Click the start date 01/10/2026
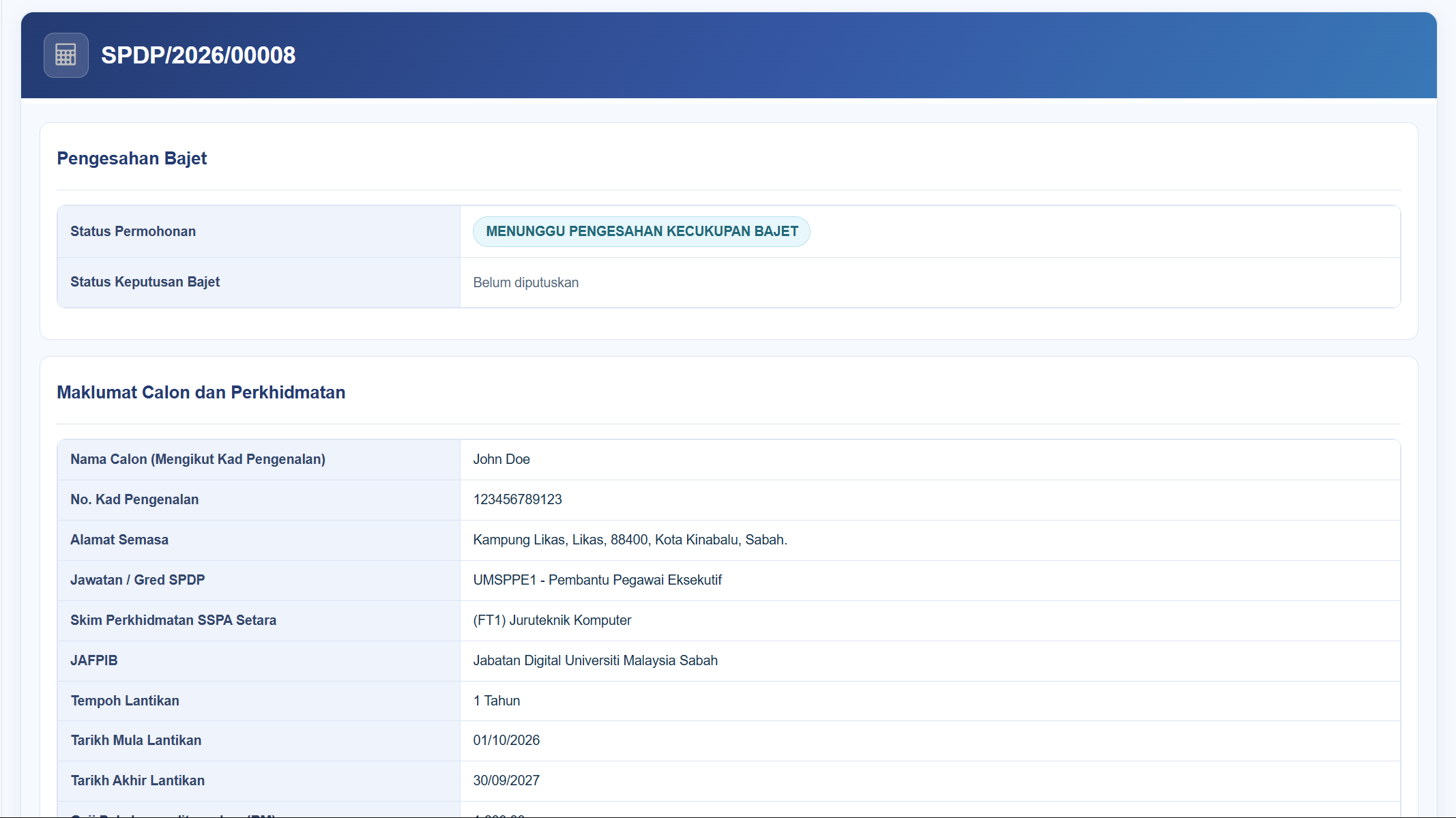Viewport: 1456px width, 818px height. [506, 740]
